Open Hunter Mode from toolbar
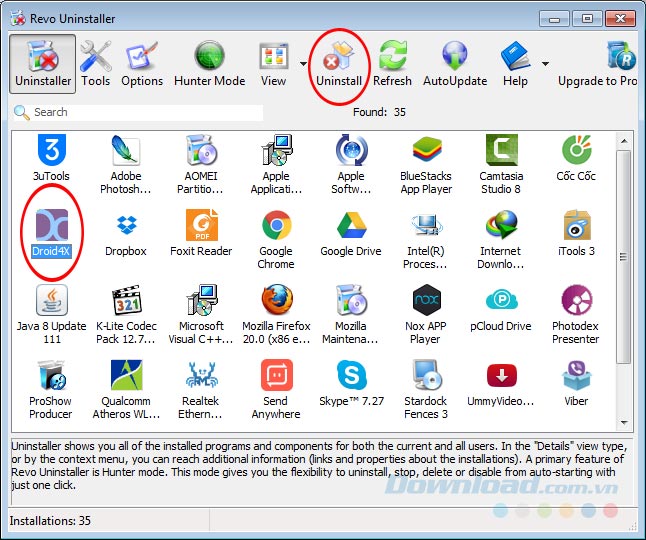This screenshot has width=646, height=540. 209,63
